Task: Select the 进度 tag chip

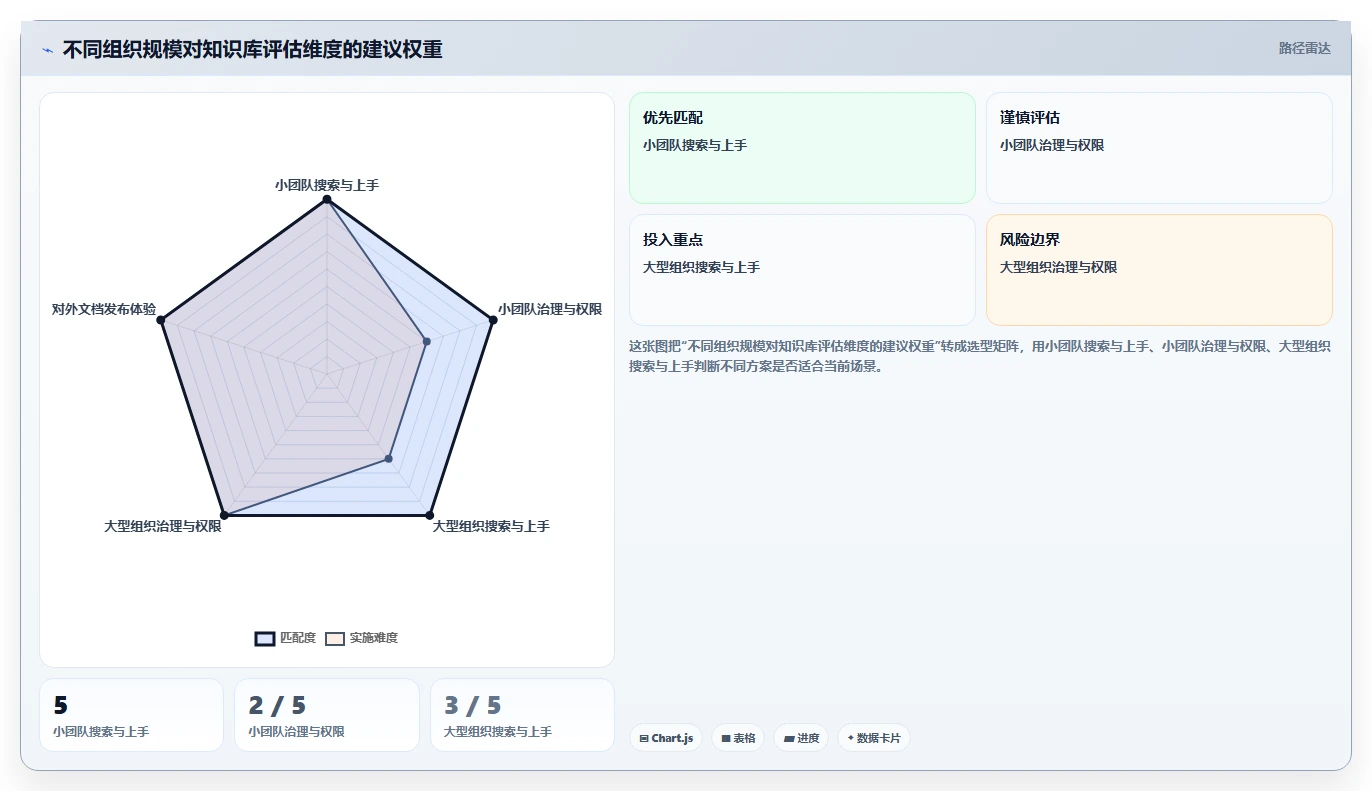Action: coord(801,738)
